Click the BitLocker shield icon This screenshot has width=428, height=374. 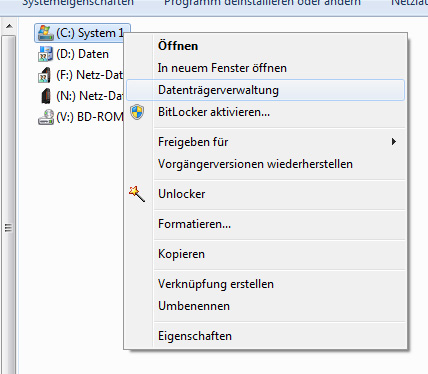point(137,112)
